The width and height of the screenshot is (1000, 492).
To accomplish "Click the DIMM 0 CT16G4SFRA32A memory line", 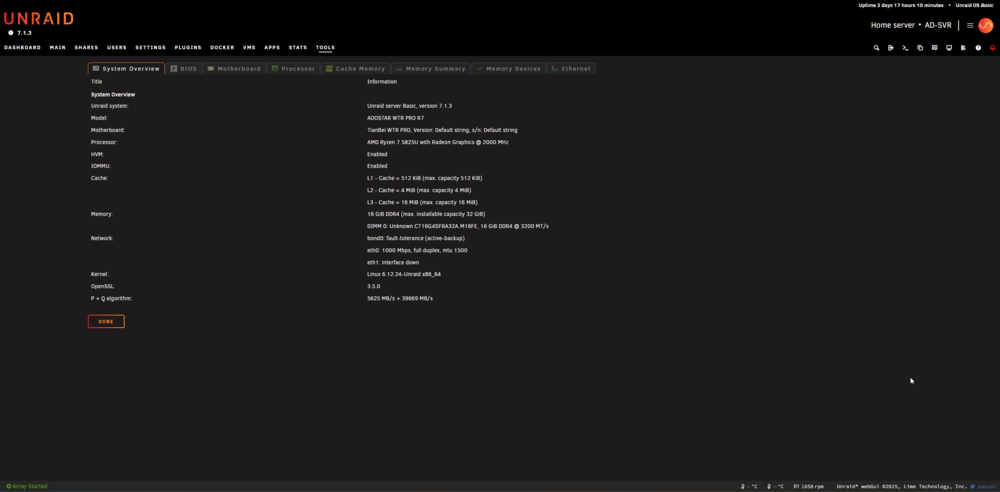I will 458,227.
